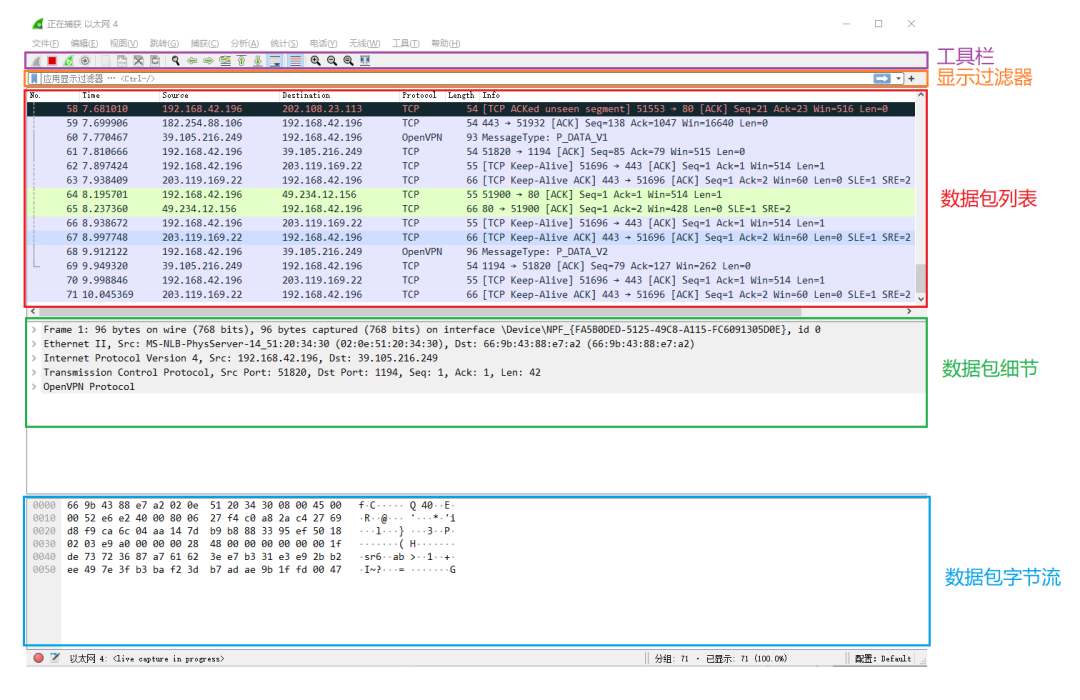Sort by the Source column header
This screenshot has height=700, width=1080.
click(x=219, y=95)
